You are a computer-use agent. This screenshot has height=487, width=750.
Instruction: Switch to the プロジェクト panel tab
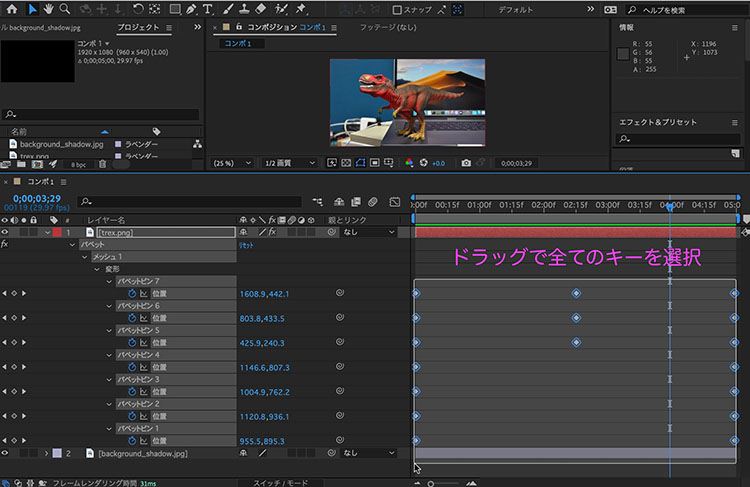click(x=138, y=27)
